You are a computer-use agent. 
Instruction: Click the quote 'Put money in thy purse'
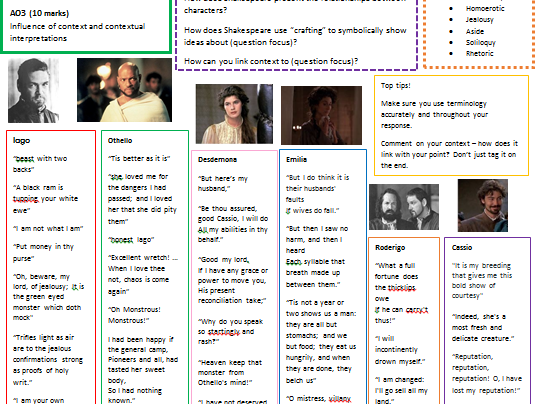coord(43,252)
